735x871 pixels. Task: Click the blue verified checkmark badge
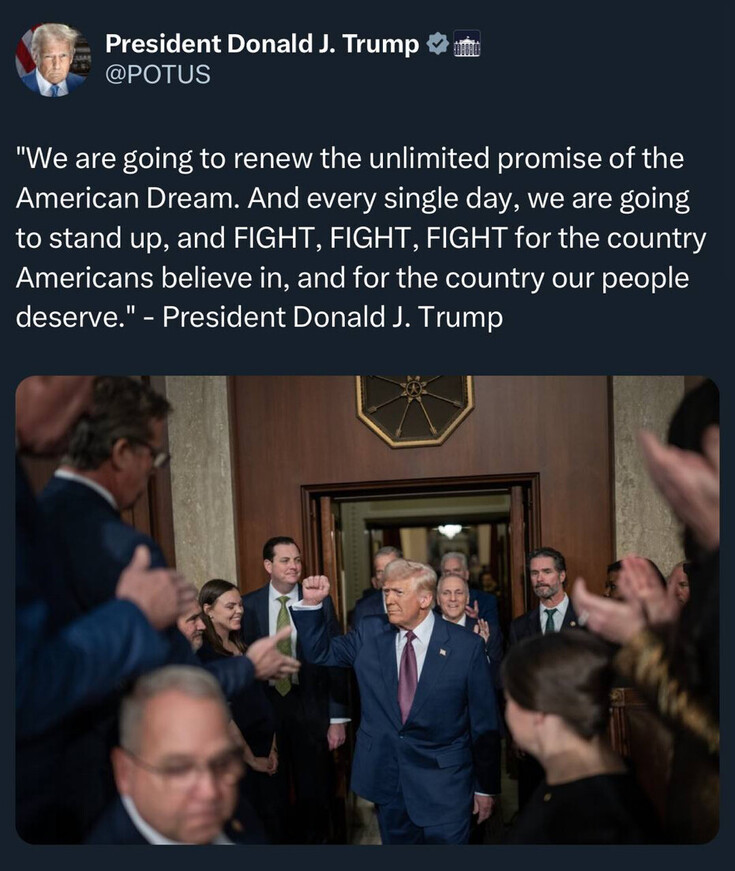[x=437, y=44]
